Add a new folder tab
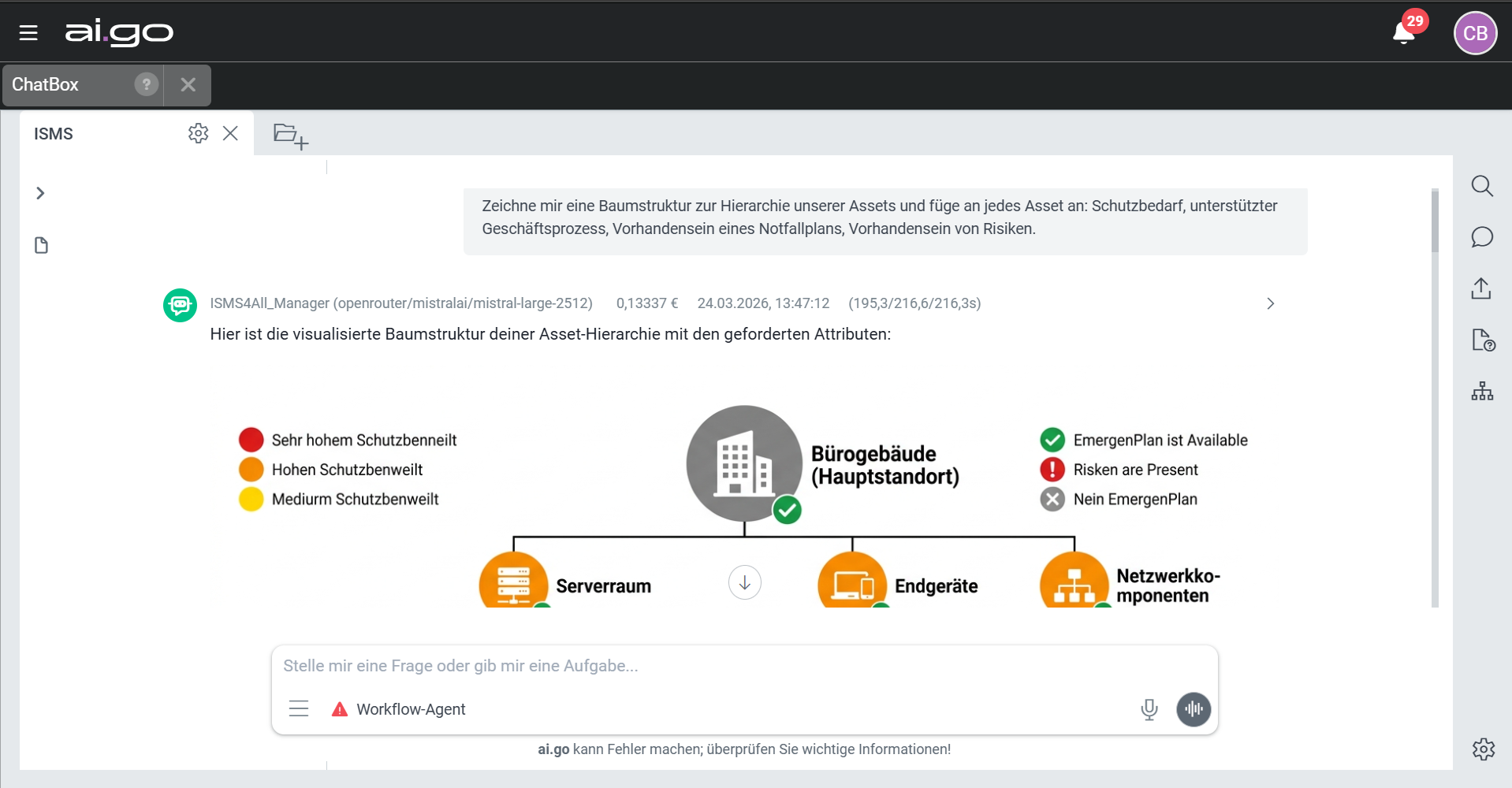1512x788 pixels. 290,136
